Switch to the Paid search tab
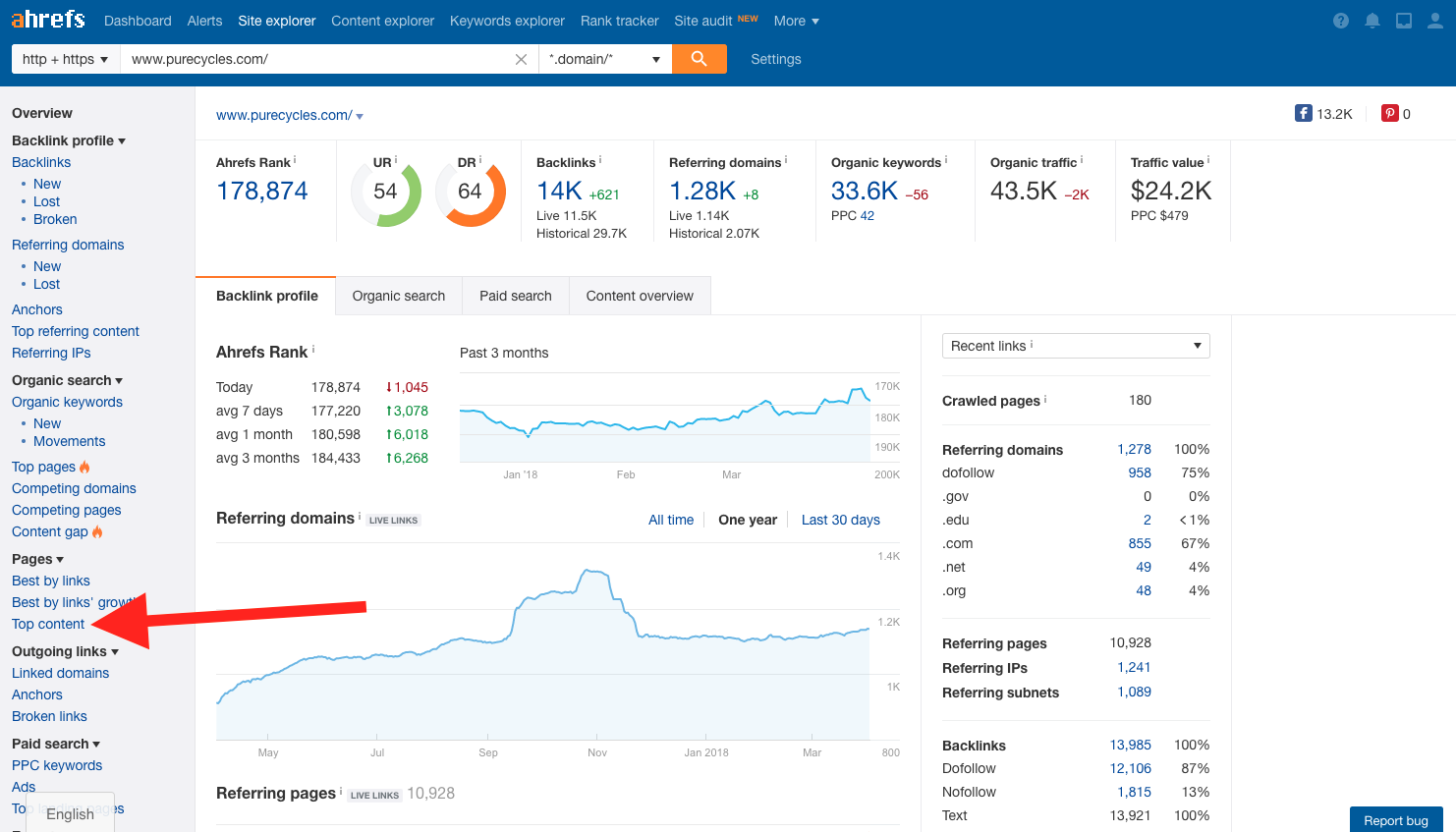1456x832 pixels. point(516,296)
